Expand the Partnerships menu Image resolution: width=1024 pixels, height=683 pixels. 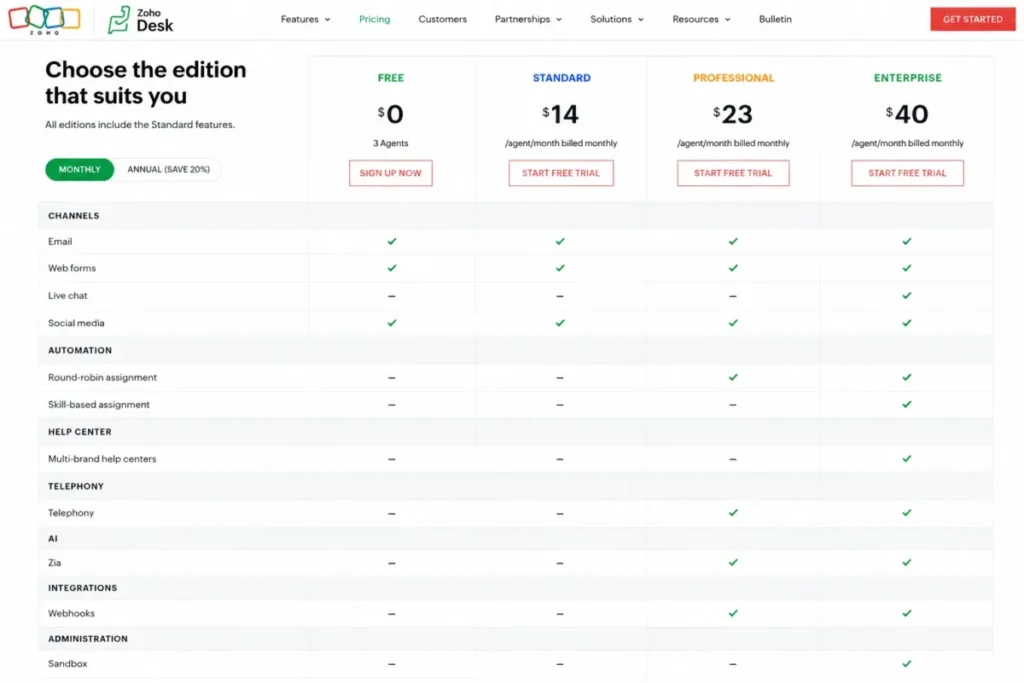point(528,20)
